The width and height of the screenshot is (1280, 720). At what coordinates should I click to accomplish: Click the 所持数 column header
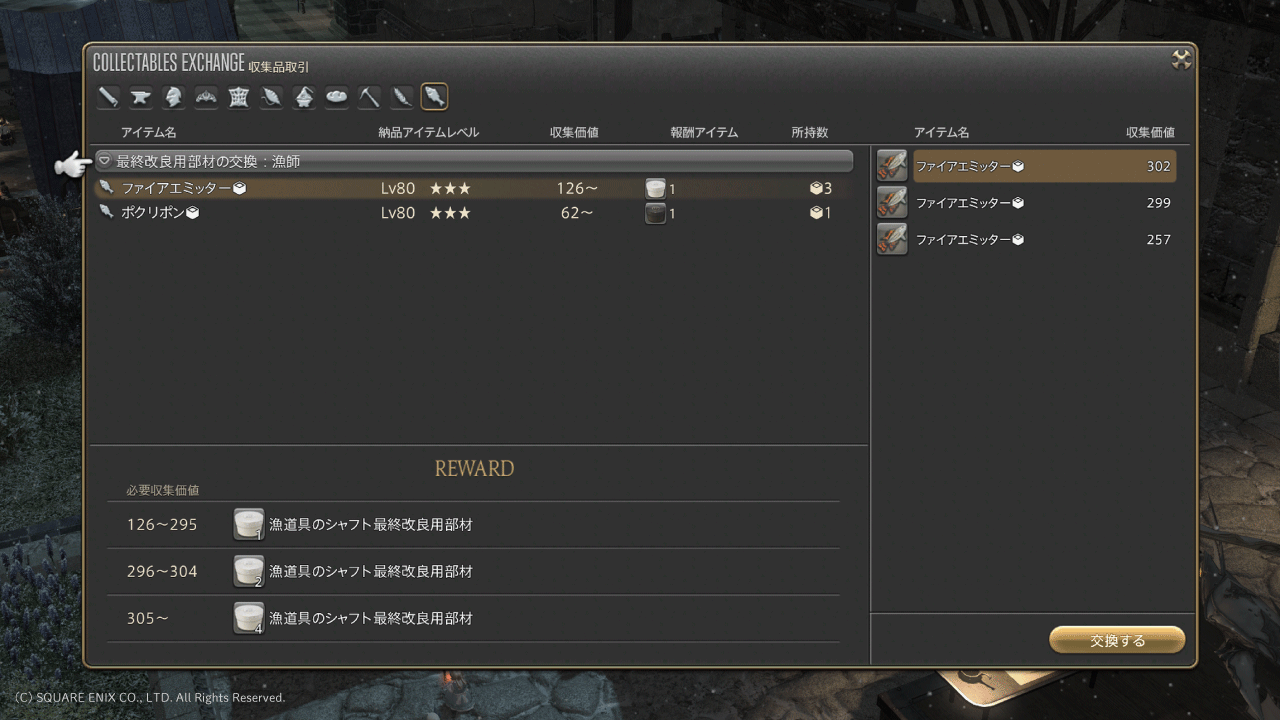[809, 132]
